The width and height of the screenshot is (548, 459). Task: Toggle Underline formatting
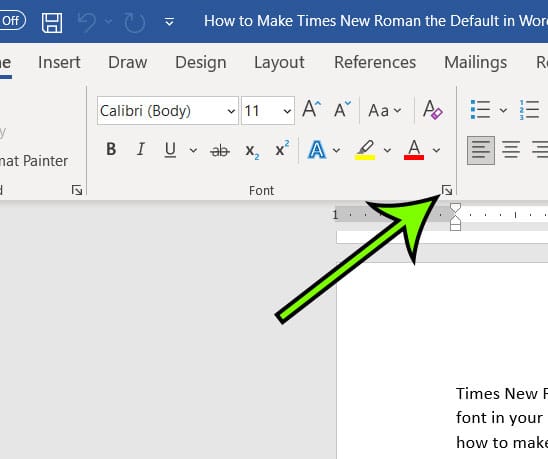click(x=170, y=150)
